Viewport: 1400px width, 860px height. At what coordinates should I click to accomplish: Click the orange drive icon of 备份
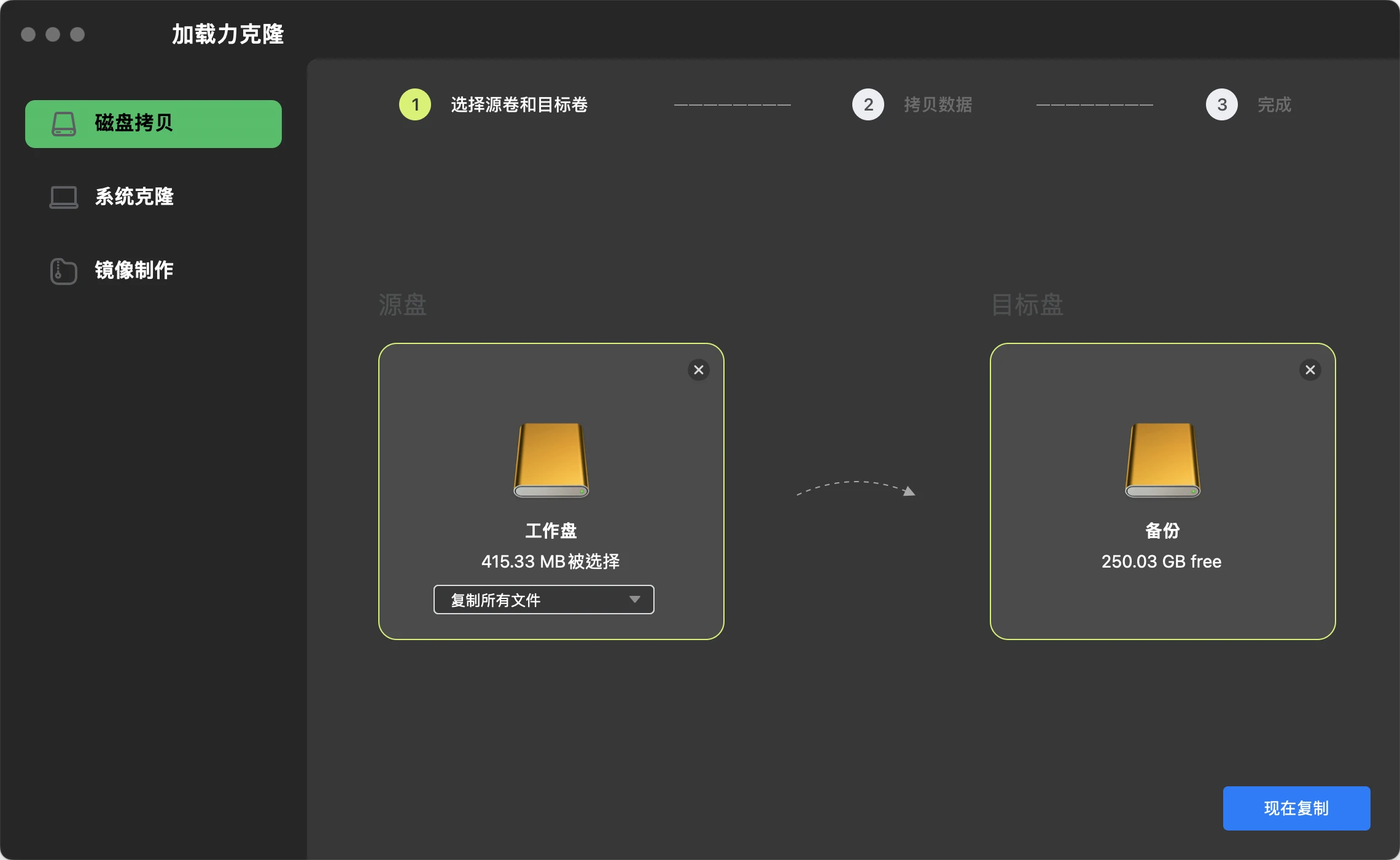1162,459
